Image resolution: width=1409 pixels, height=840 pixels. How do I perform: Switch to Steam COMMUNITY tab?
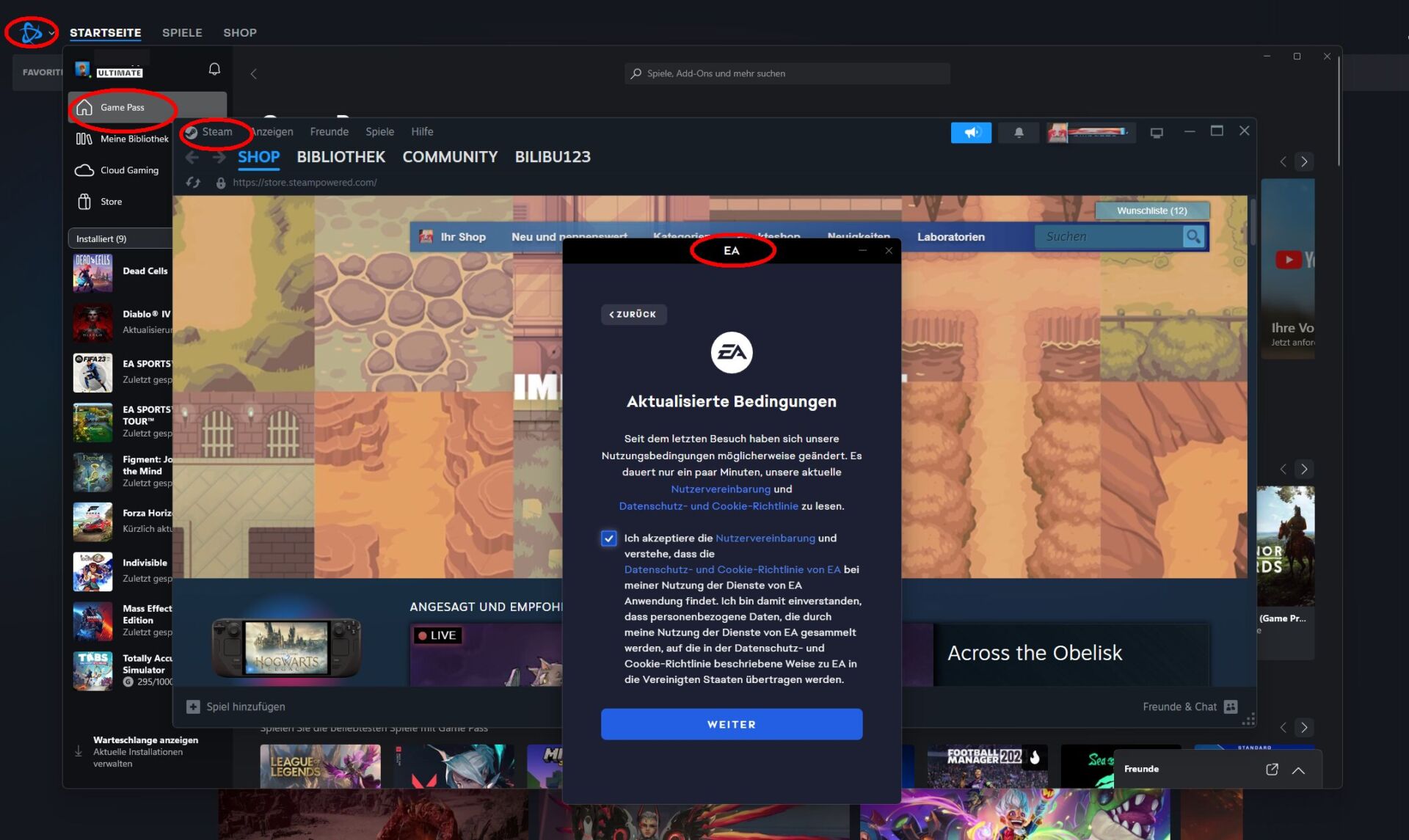tap(450, 157)
